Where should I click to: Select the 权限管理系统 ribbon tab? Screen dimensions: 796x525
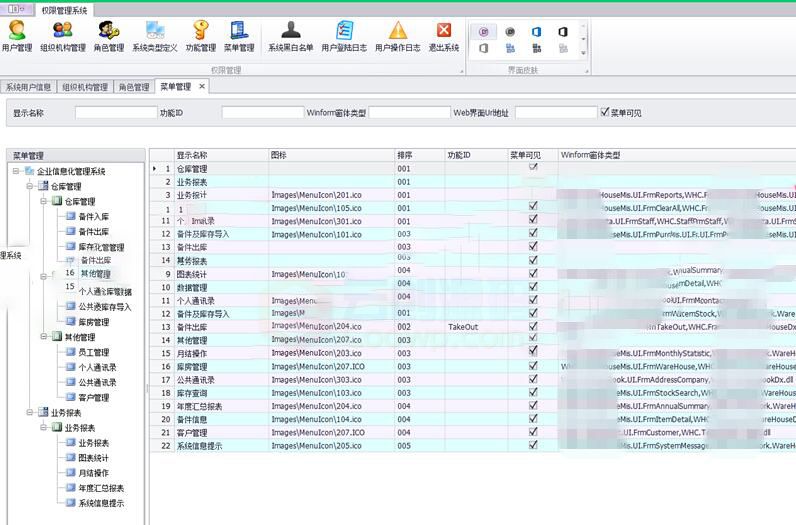point(64,10)
